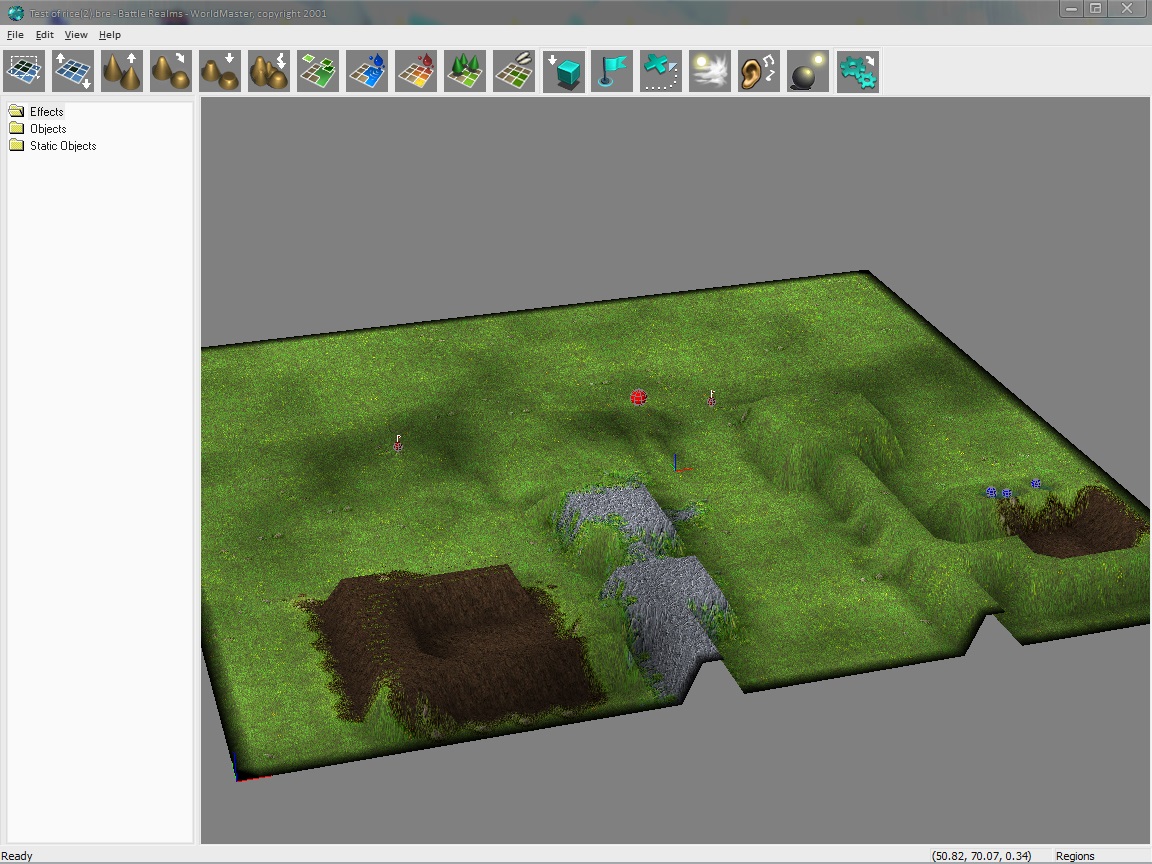The image size is (1152, 864).
Task: Select the lighting sphere tool
Action: 808,71
